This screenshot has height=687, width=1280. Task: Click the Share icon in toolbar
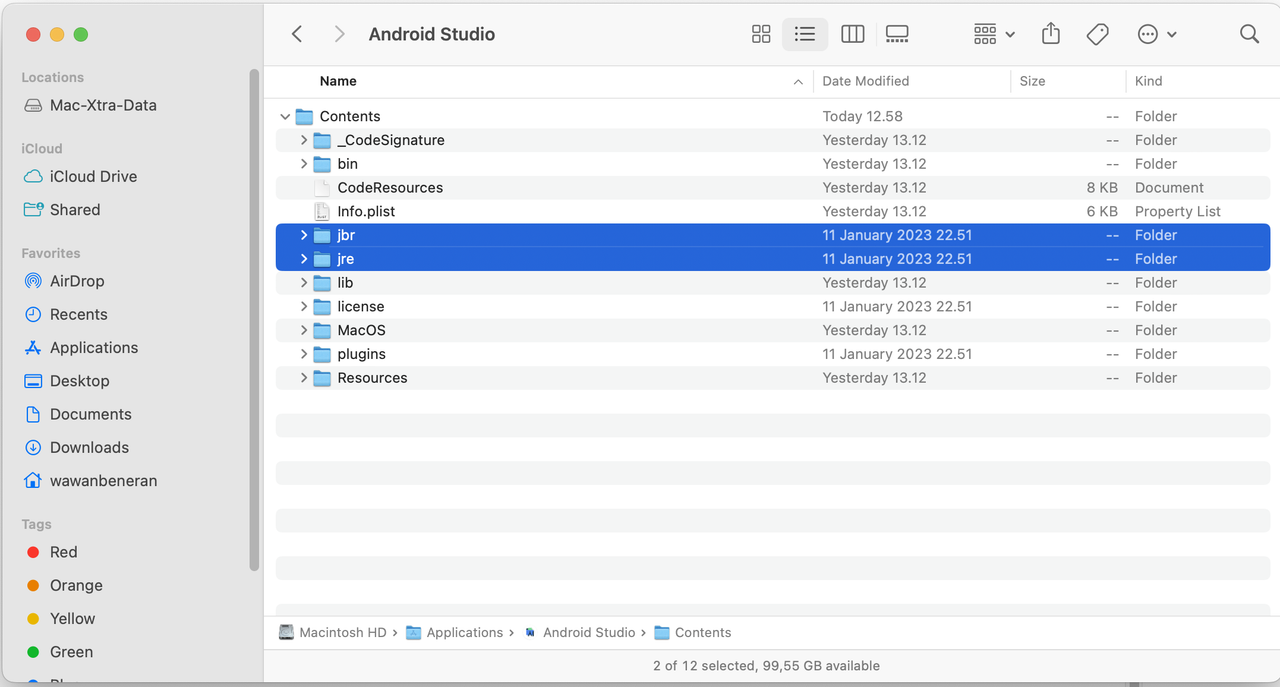[x=1050, y=34]
